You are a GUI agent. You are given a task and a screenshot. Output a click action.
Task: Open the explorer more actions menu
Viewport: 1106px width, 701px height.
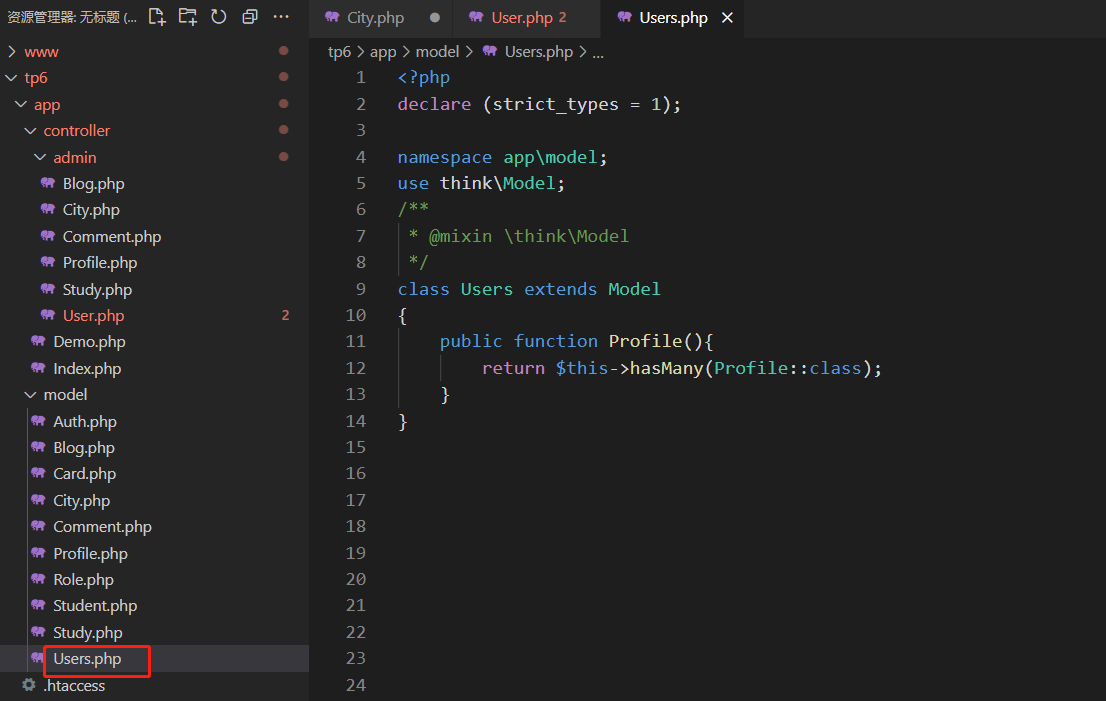click(281, 17)
